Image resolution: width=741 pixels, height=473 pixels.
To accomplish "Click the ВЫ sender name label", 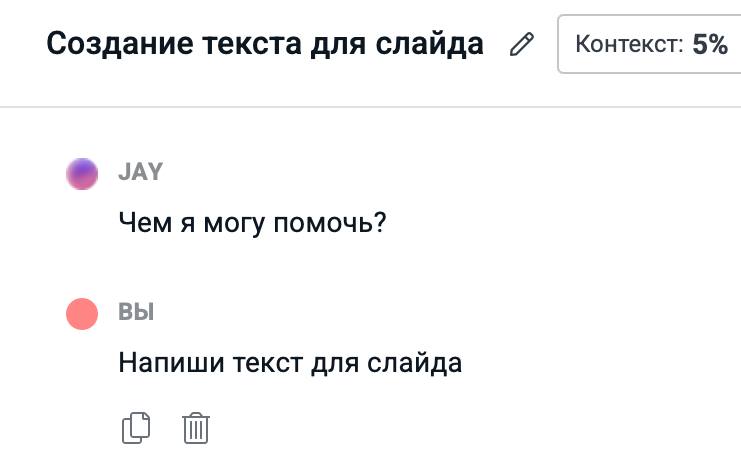I will (x=136, y=312).
